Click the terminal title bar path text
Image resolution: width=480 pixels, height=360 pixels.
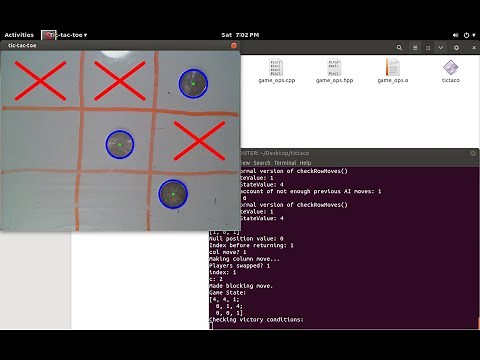tap(275, 153)
